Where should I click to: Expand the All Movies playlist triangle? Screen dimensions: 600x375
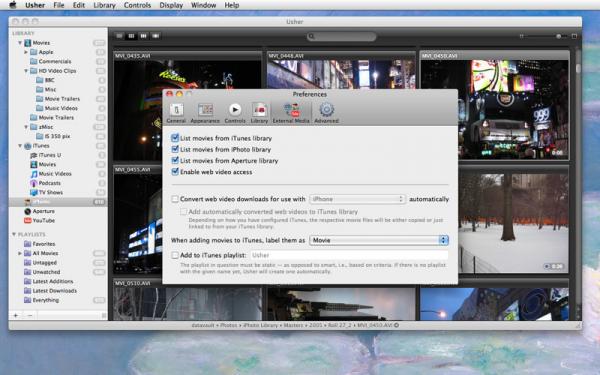click(20, 253)
